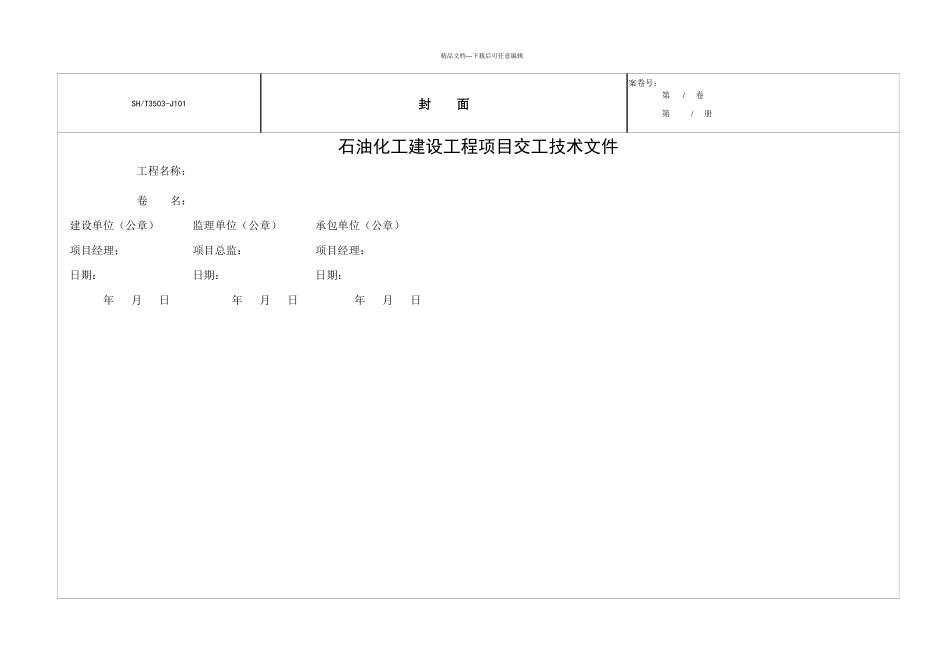Click "项目经理:" under 承包单位
Viewport: 950px width, 672px height.
339,250
